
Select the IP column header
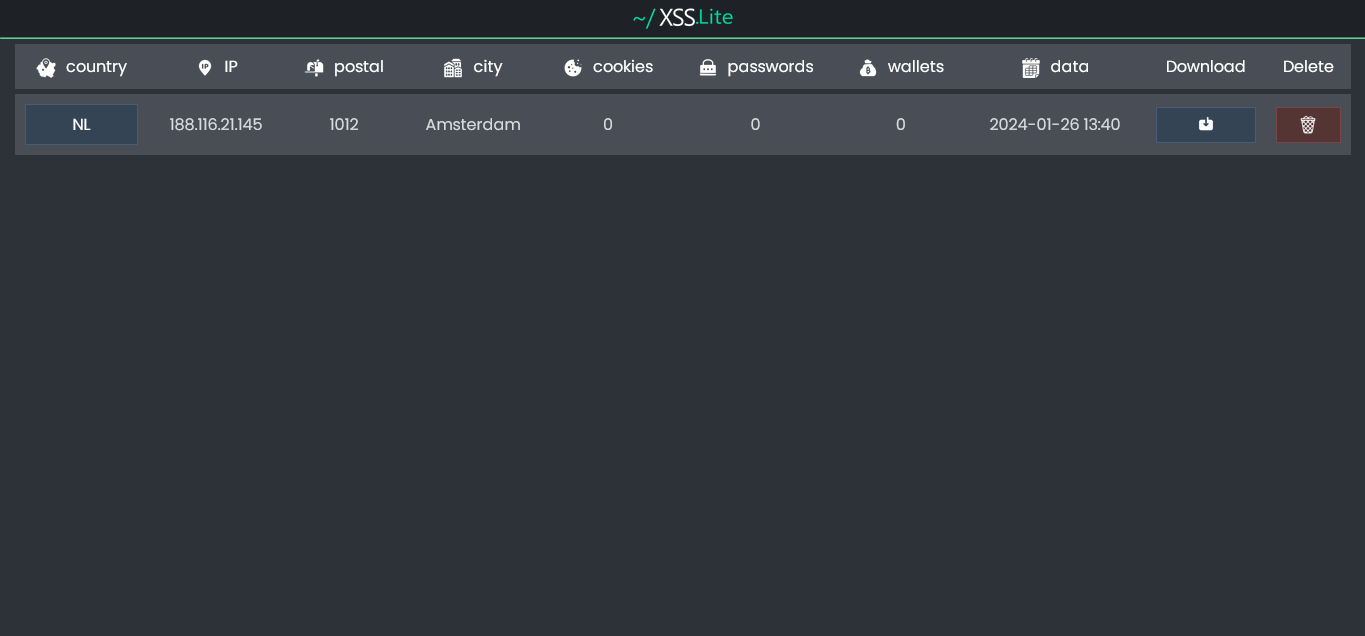(x=230, y=67)
